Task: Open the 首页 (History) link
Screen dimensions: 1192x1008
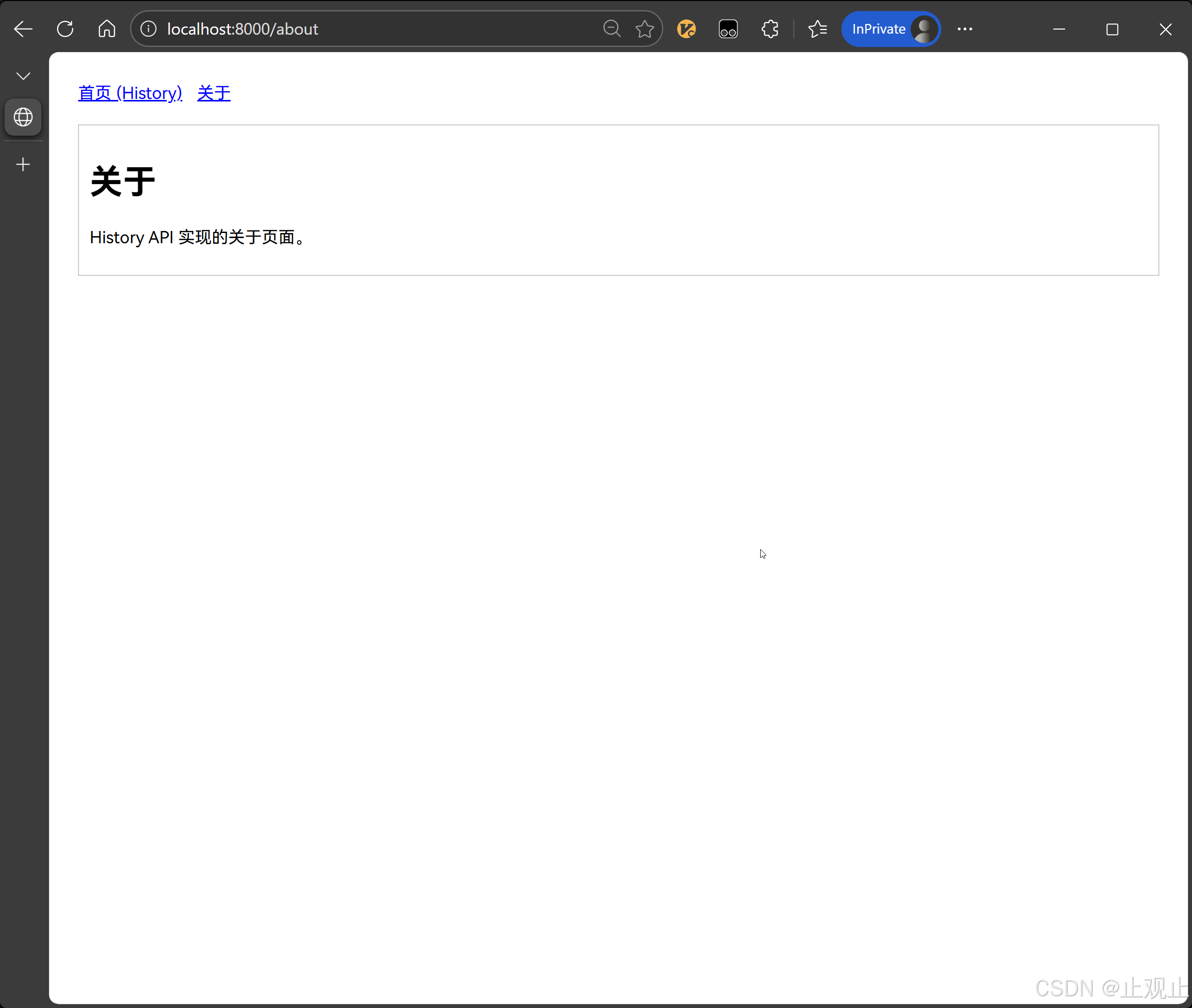Action: 129,93
